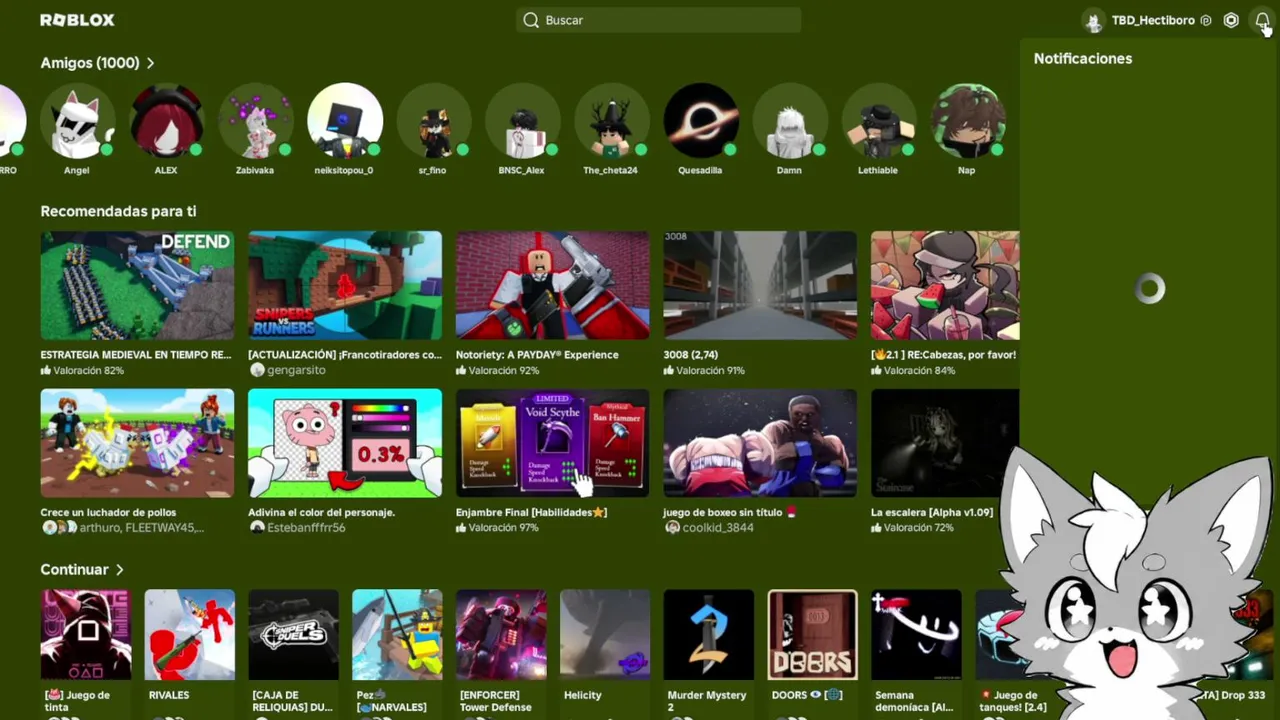Click the Buscar search field
Image resolution: width=1280 pixels, height=720 pixels.
point(658,20)
